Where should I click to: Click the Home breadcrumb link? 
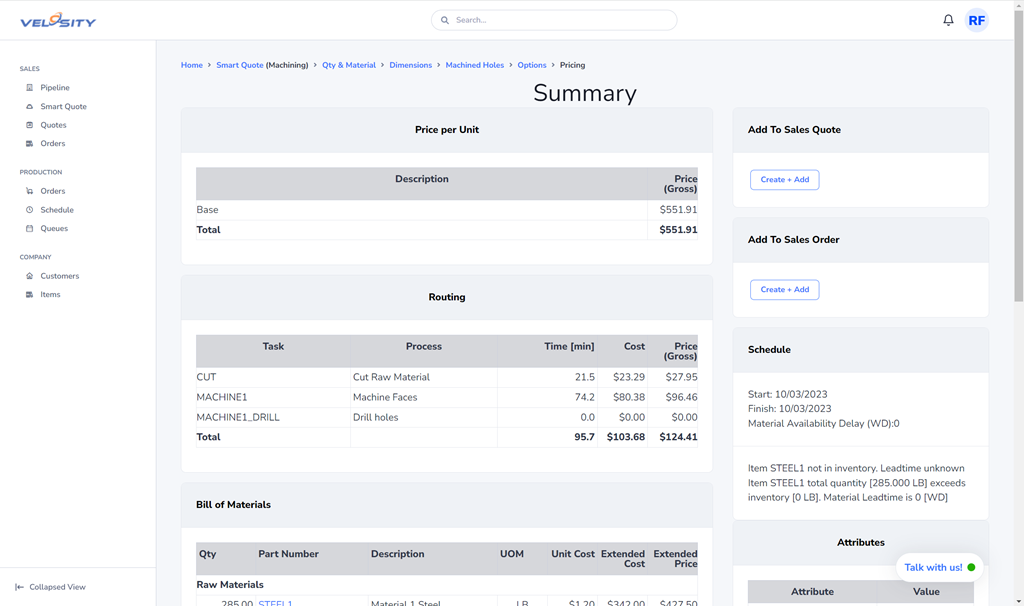(191, 65)
